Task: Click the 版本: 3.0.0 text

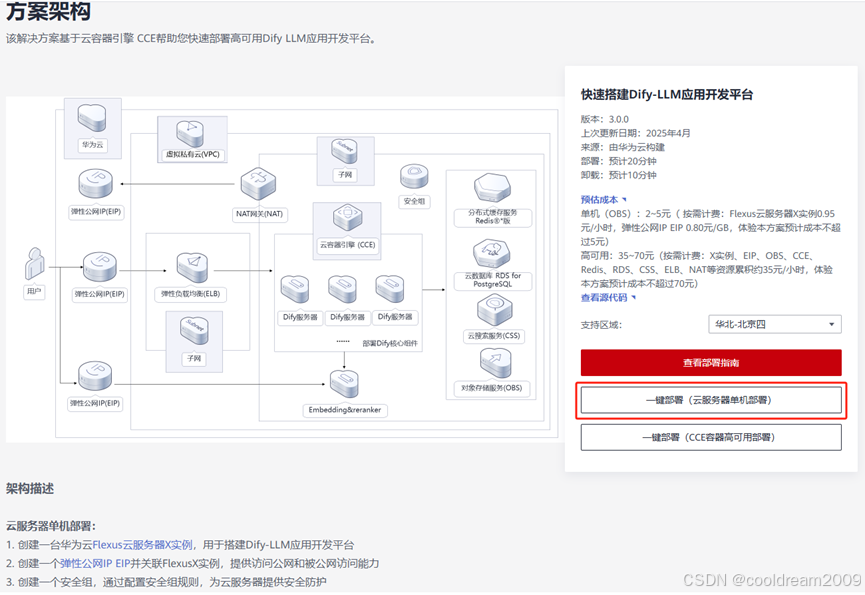Action: coord(604,119)
